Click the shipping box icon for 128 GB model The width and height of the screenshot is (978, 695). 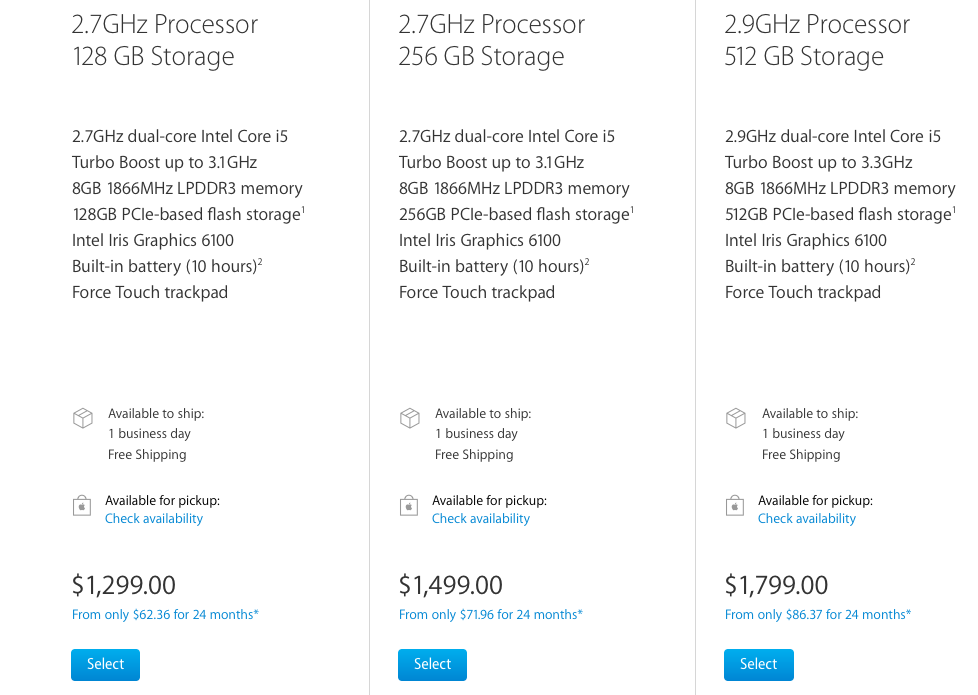(82, 417)
